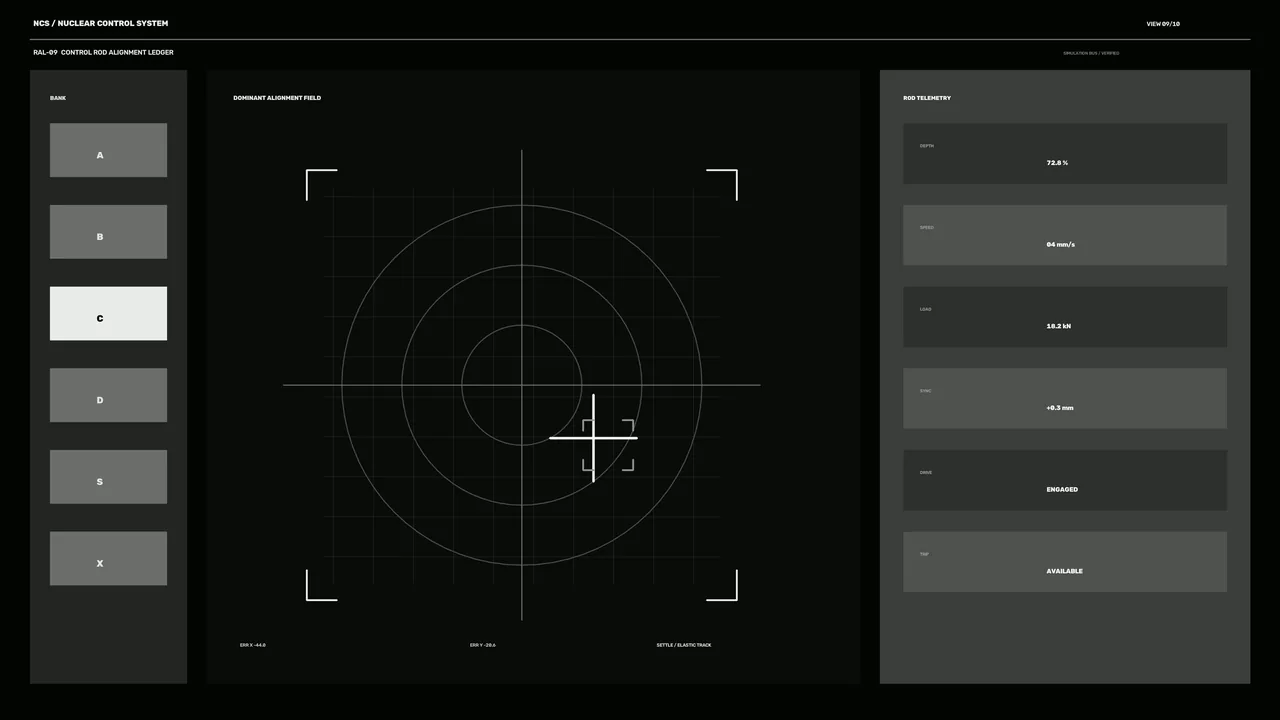Click the NCS / NUCLEAR CONTROL SYSTEM title
1280x720 pixels.
101,23
